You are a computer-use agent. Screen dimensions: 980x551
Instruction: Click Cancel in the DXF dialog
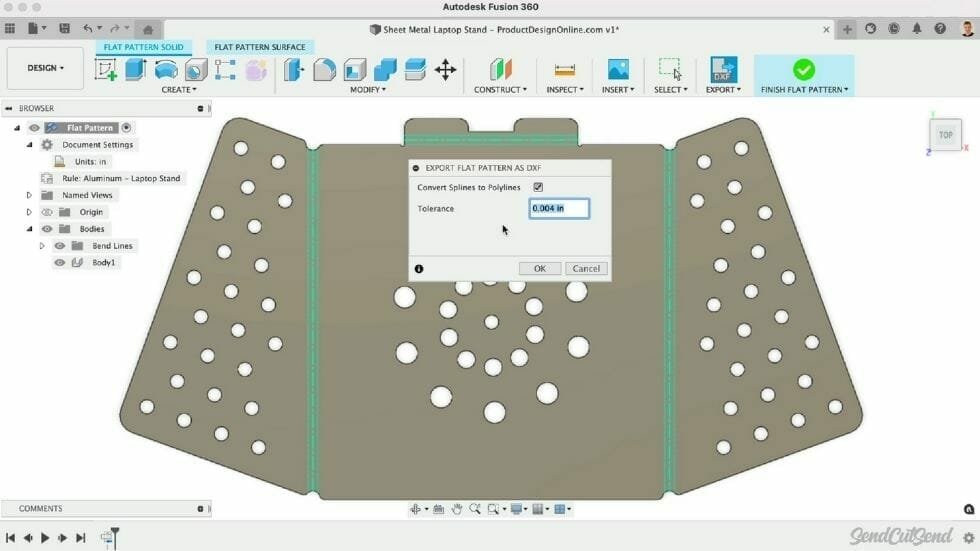coord(586,268)
